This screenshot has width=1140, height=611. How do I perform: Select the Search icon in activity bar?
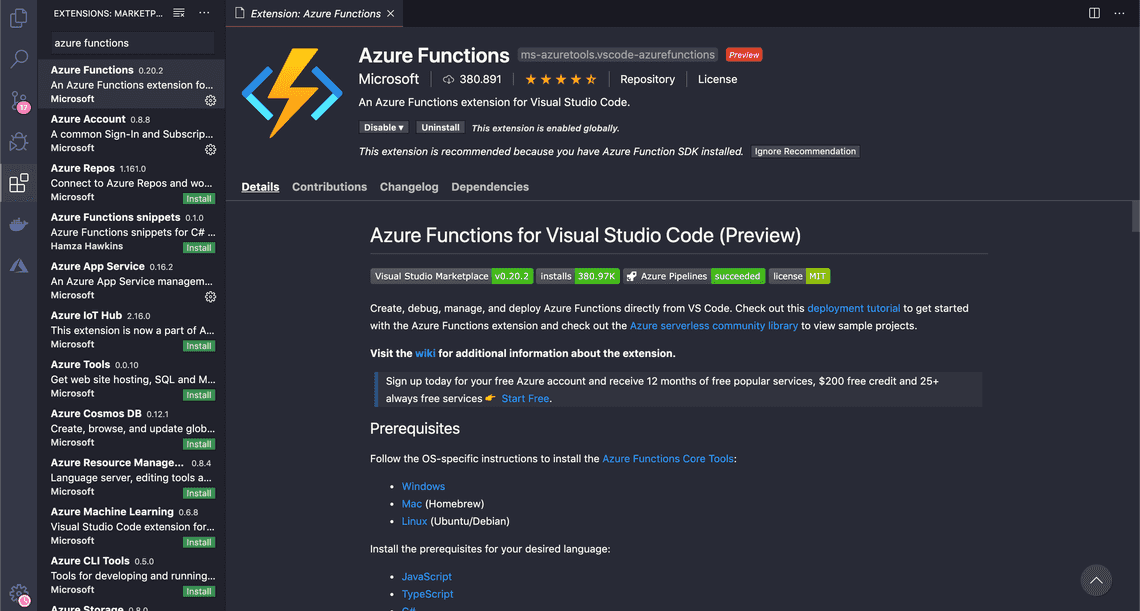[x=18, y=60]
